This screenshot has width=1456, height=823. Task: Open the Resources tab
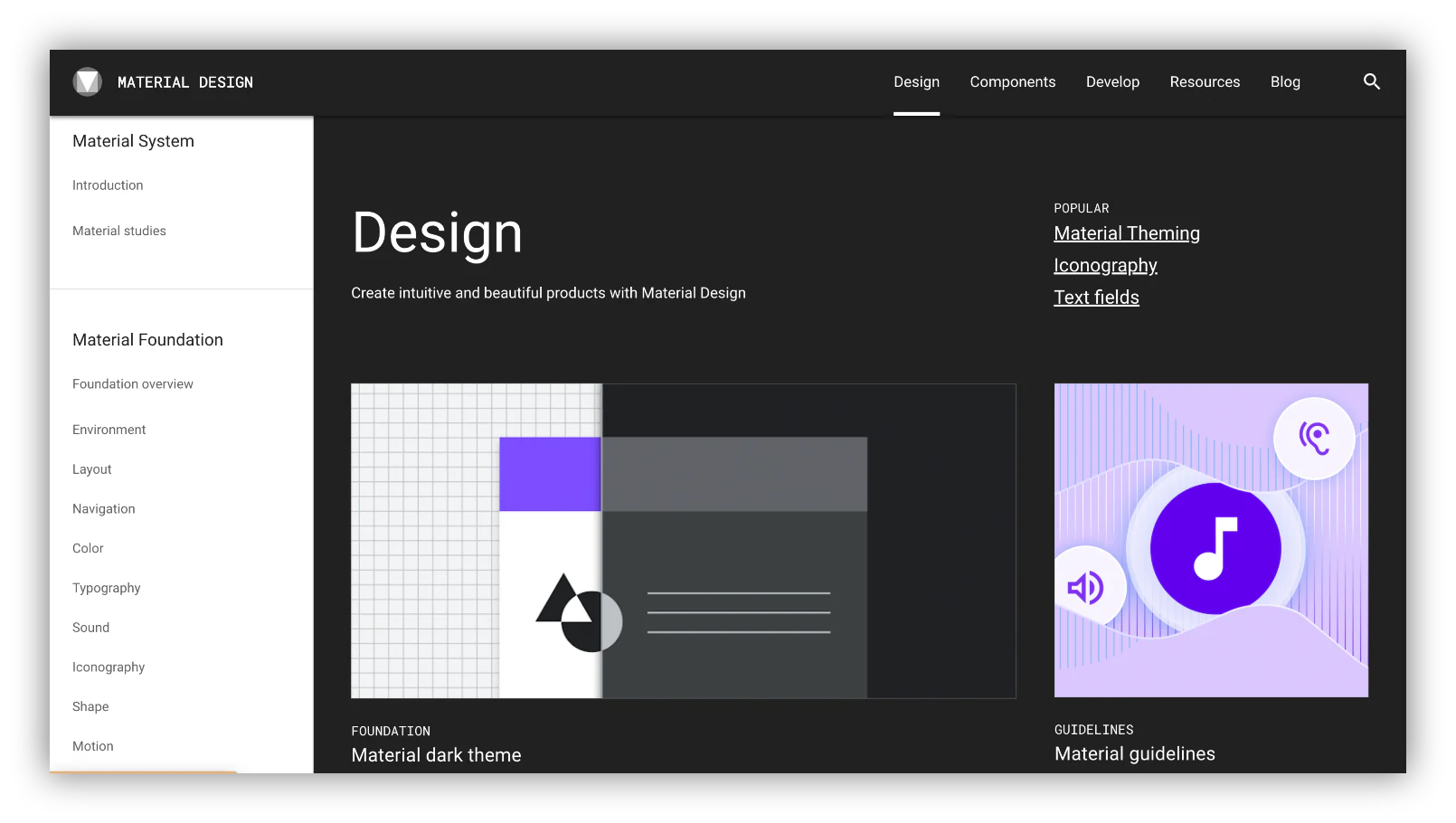(1205, 82)
